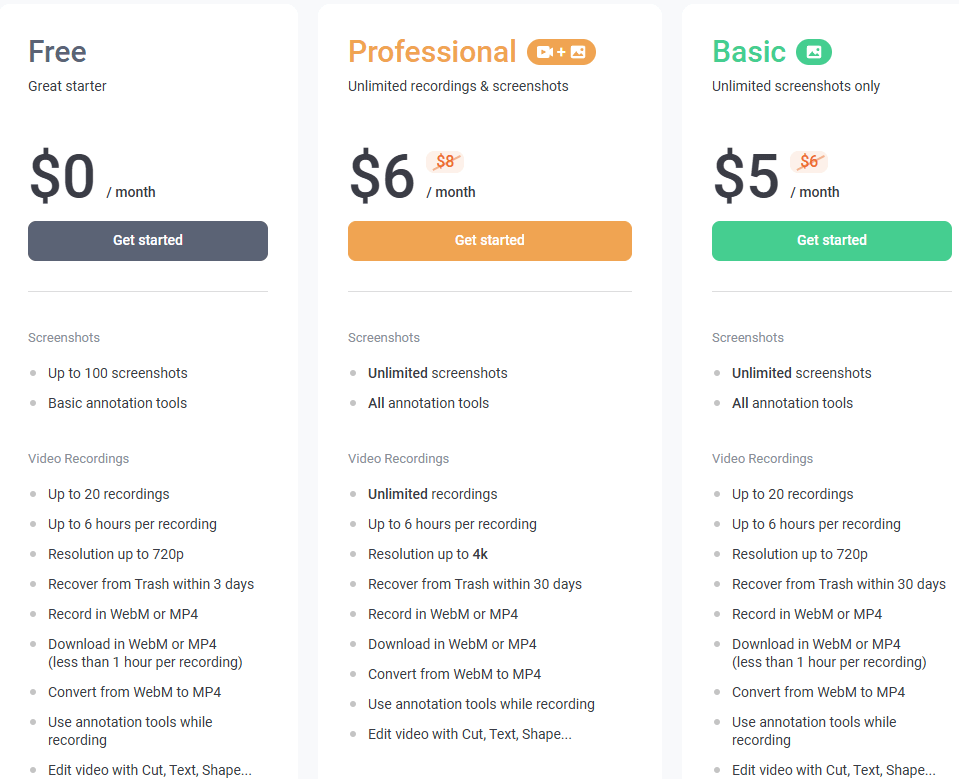Click the bullet beside Resolution up to 4k
Image resolution: width=959 pixels, height=779 pixels.
click(351, 554)
